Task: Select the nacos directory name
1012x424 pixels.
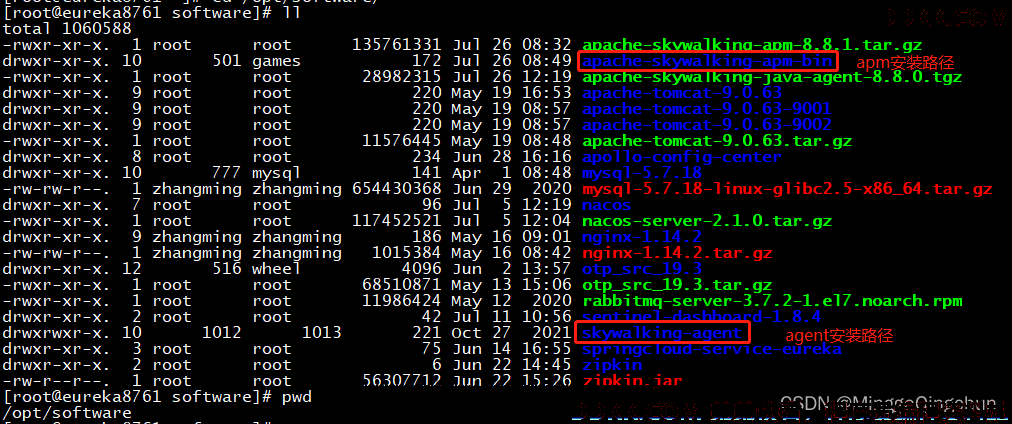Action: click(x=607, y=205)
